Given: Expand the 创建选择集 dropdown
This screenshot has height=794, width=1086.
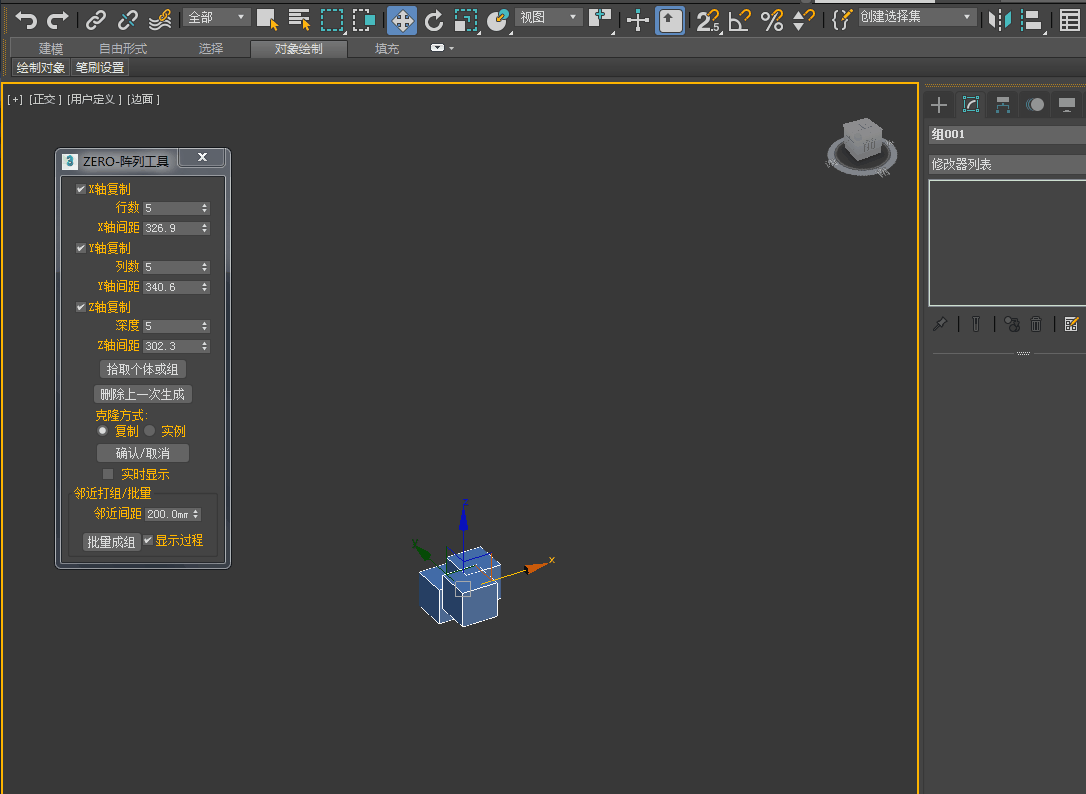Looking at the screenshot, I should coord(916,17).
